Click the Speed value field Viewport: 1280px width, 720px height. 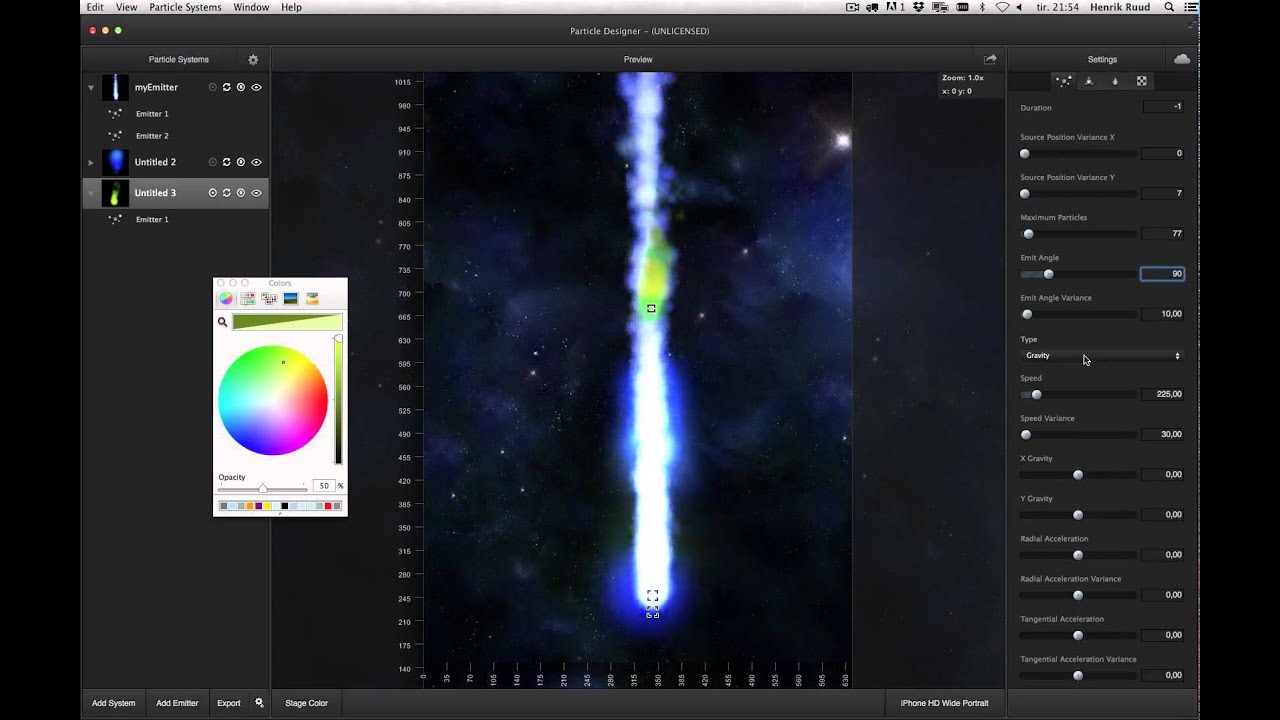pyautogui.click(x=1163, y=394)
